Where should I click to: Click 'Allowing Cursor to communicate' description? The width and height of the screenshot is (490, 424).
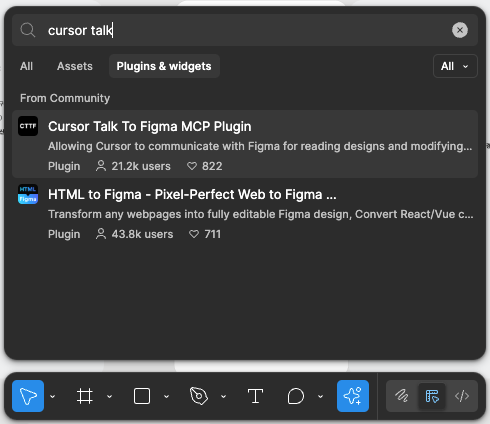(x=260, y=146)
